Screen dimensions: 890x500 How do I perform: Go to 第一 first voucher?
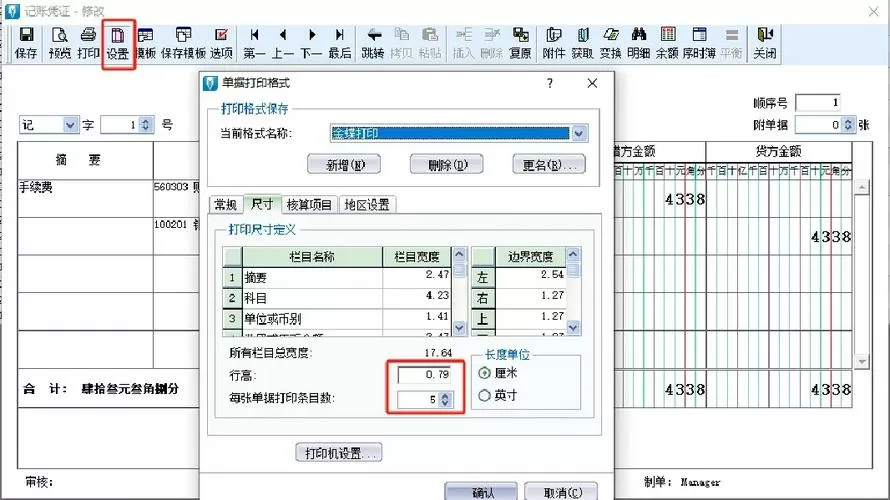(254, 43)
